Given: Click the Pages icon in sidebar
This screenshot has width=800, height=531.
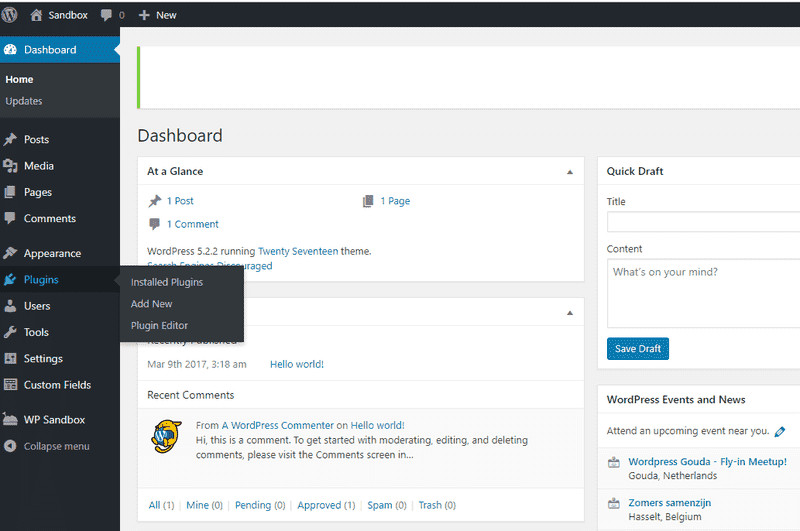Looking at the screenshot, I should [x=10, y=192].
